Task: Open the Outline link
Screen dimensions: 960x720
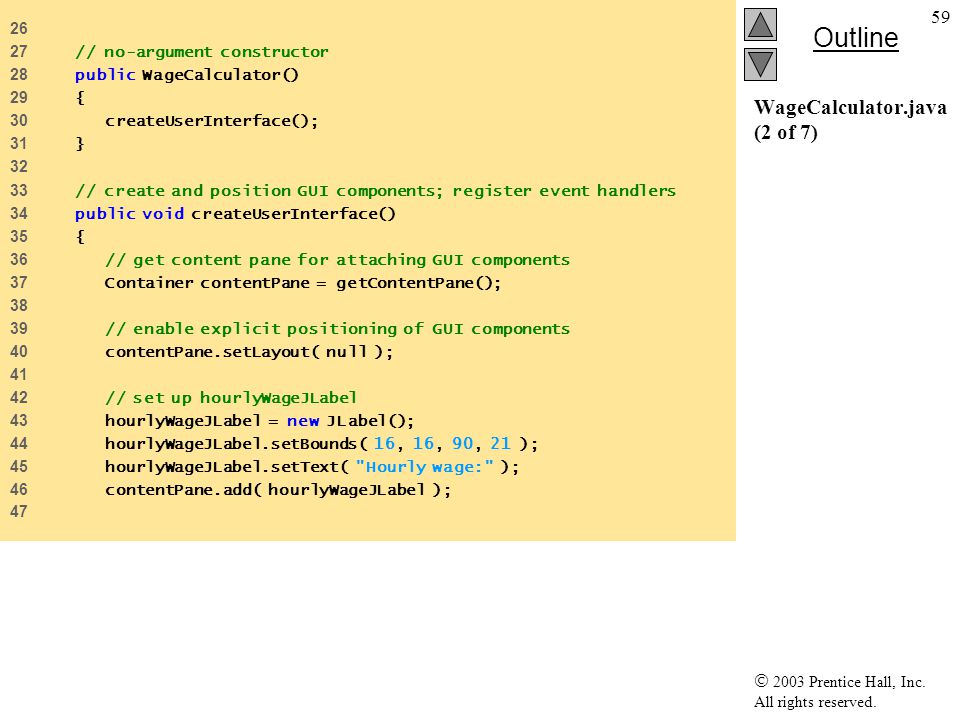Action: click(855, 38)
